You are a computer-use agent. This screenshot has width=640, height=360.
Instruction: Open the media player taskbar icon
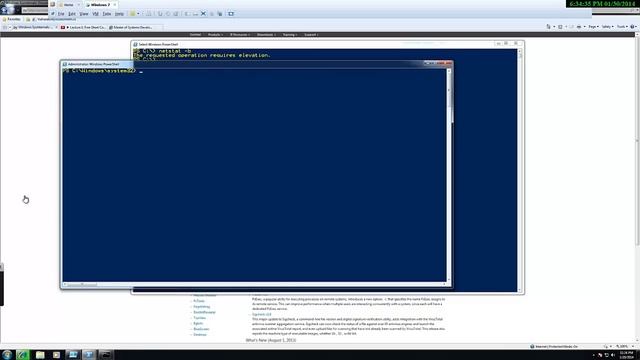[x=56, y=355]
